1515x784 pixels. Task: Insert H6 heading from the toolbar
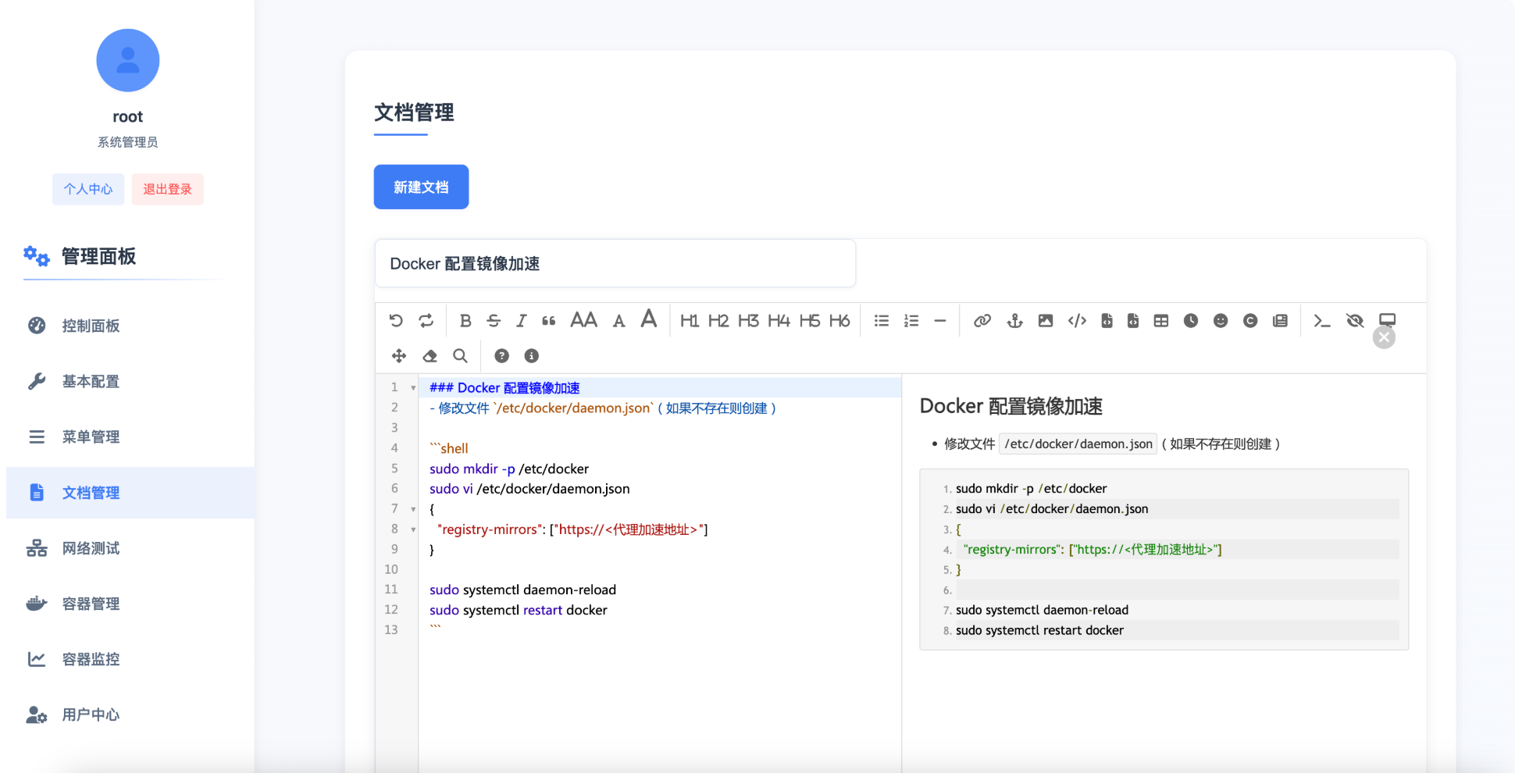[839, 320]
